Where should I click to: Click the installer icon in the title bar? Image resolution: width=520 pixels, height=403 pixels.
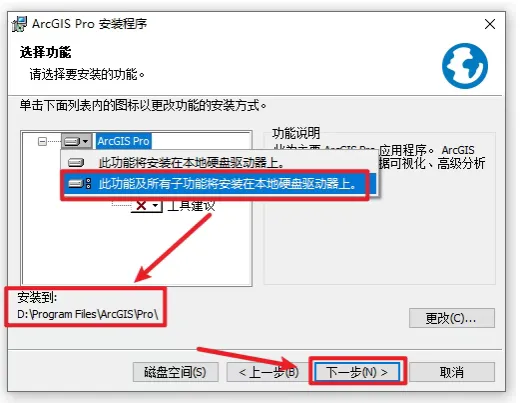pos(19,24)
